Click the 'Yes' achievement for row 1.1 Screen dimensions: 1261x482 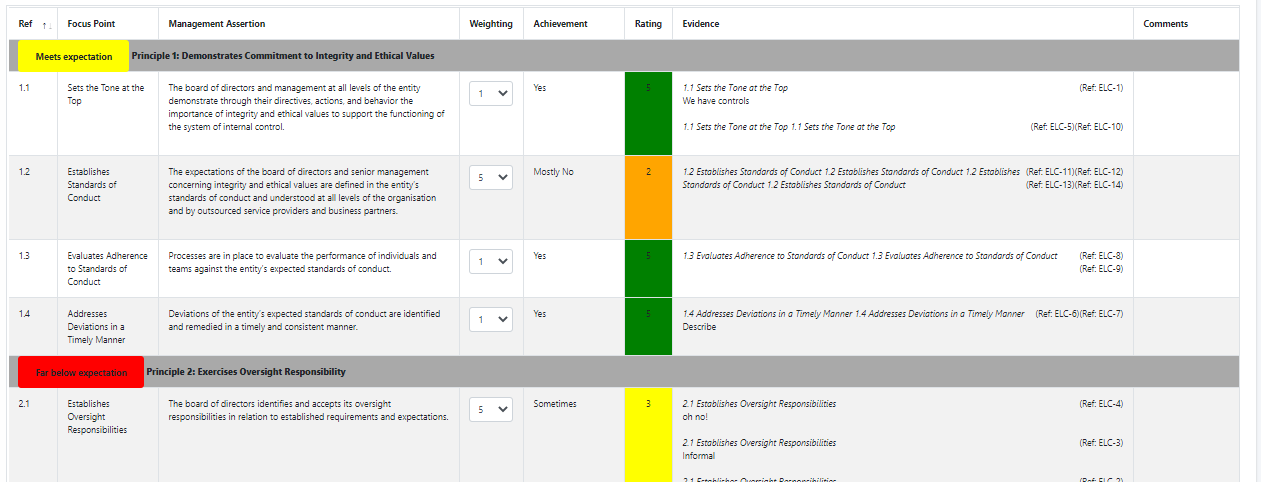tap(540, 88)
